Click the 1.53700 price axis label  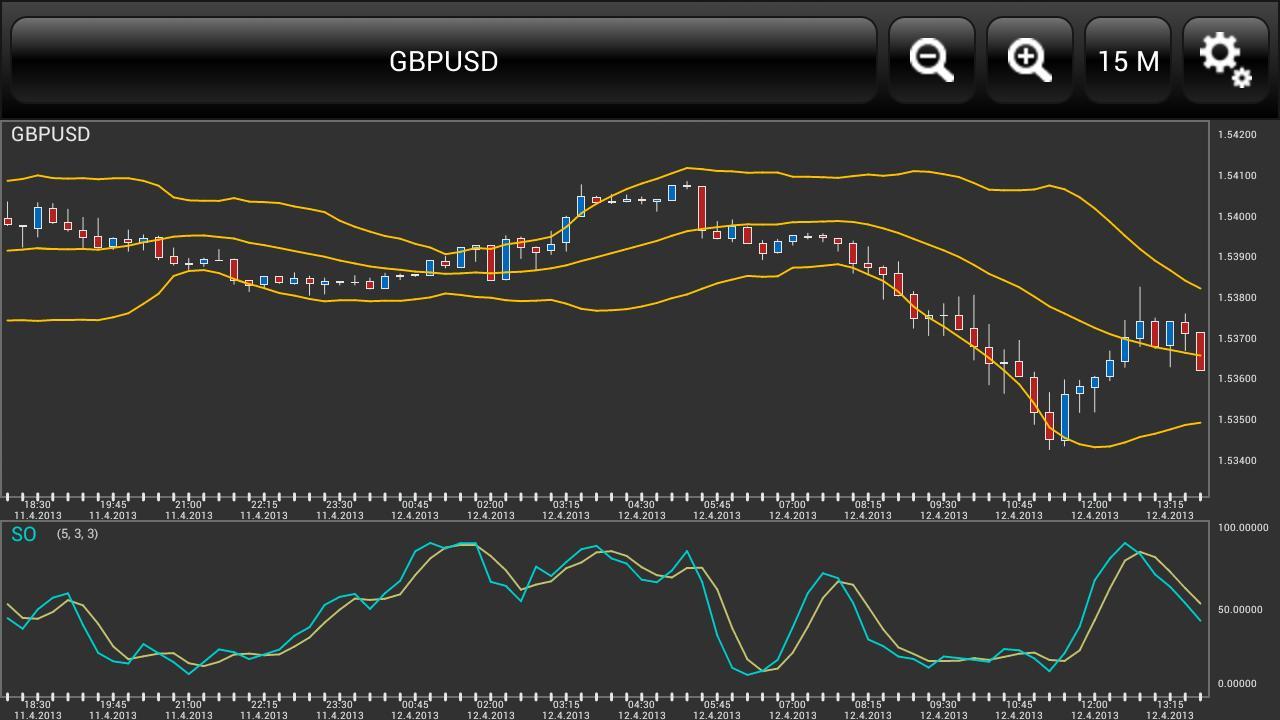click(1237, 339)
